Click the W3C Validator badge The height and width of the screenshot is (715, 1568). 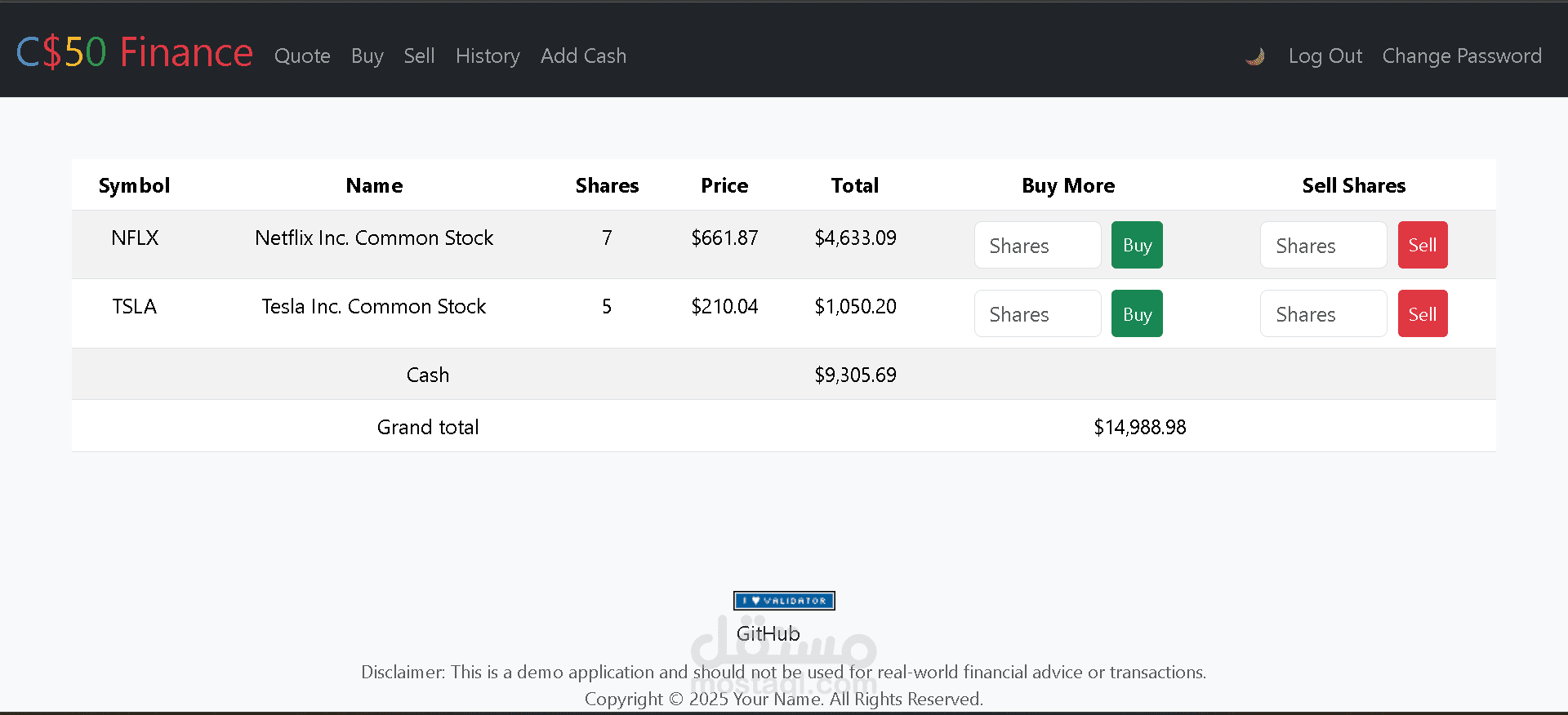(784, 601)
